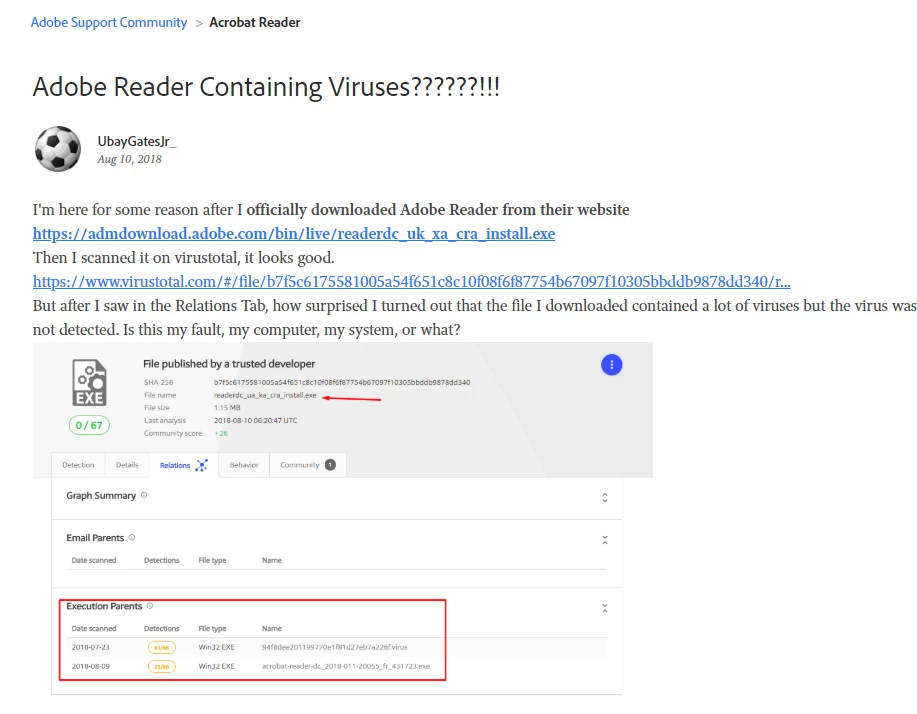
Task: Open the soccer ball avatar of UbayGatesJr_
Action: pos(58,149)
